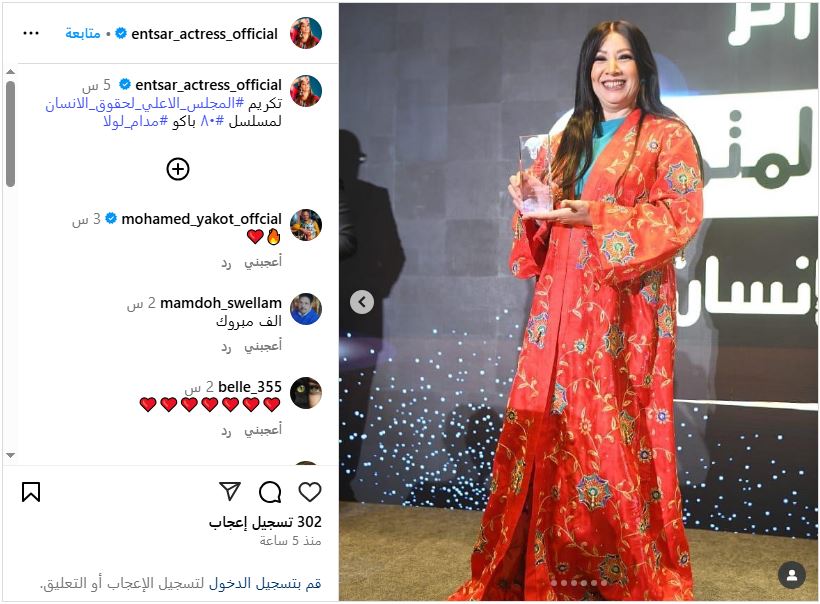820x604 pixels.
Task: Open the #مدام_لولا hashtag
Action: click(135, 121)
